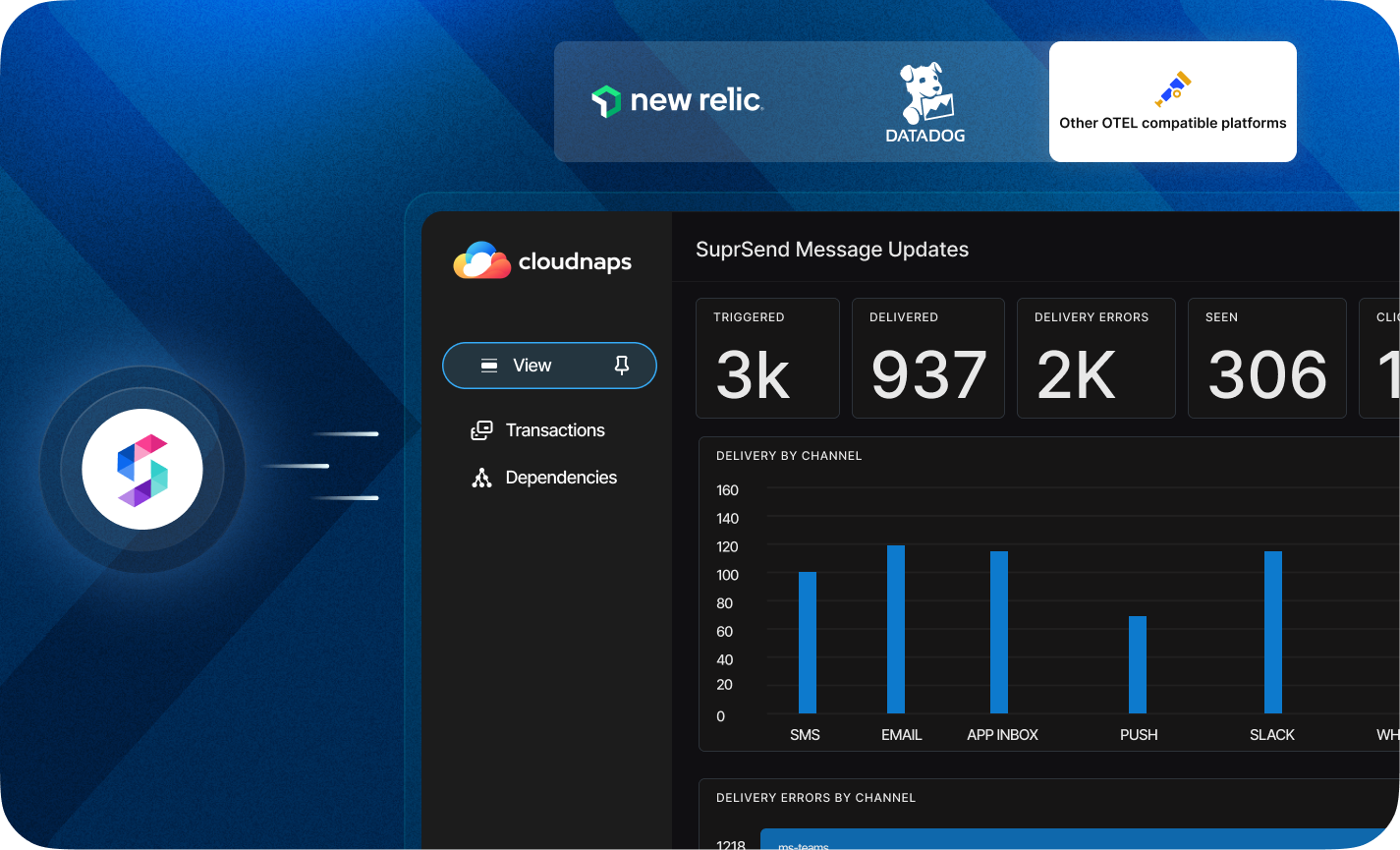The image size is (1400, 850).
Task: Click the Delivery By Channel heading
Action: click(x=789, y=456)
